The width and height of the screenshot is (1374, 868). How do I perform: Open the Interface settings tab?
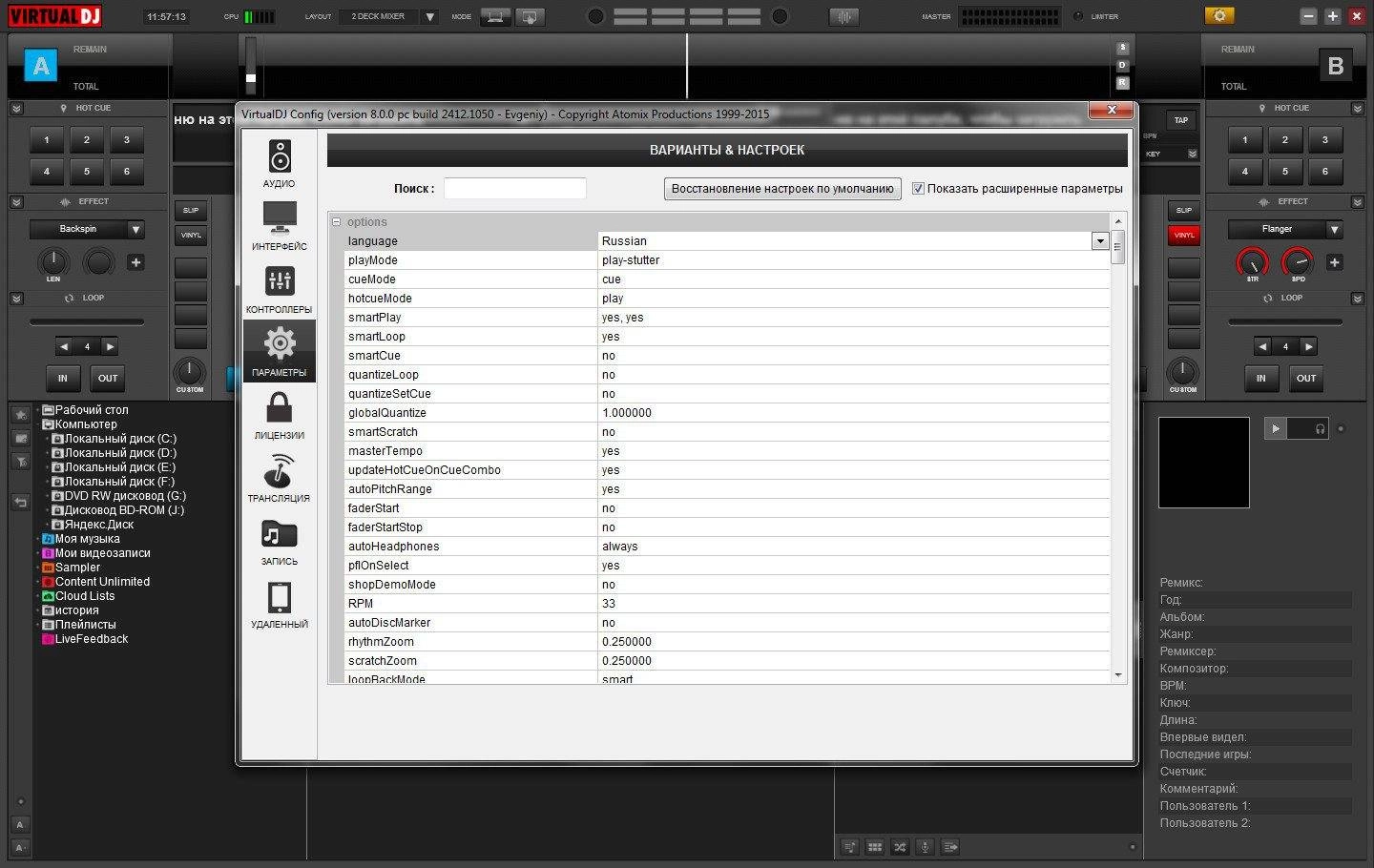pos(279,226)
